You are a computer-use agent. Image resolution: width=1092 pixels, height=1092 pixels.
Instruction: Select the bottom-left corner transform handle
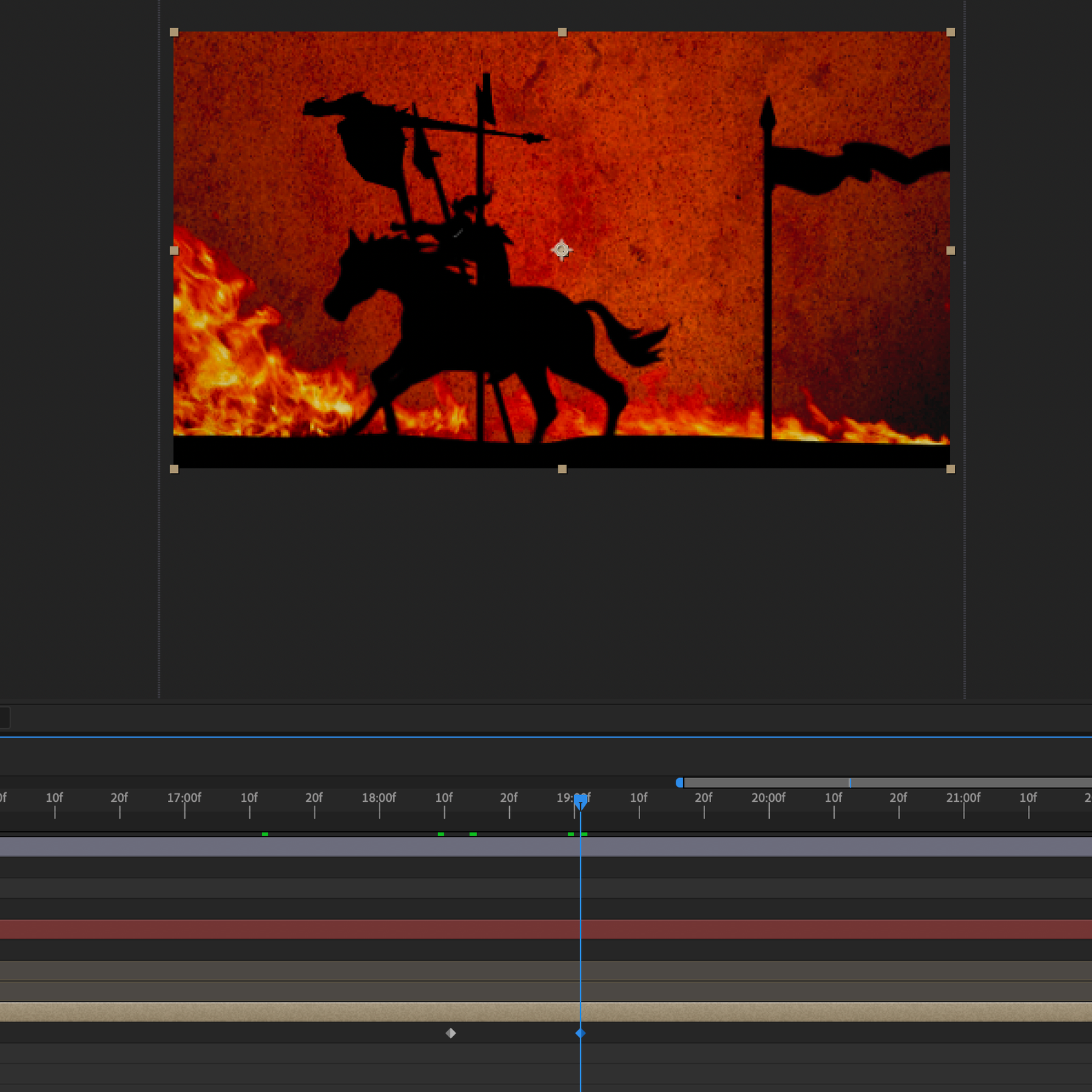(174, 469)
